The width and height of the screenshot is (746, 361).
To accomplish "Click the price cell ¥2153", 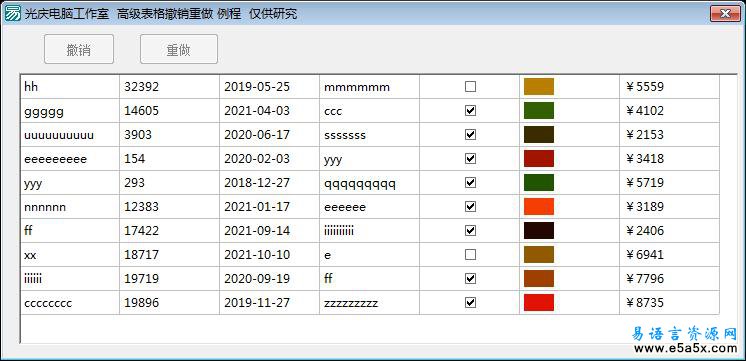I will [669, 135].
